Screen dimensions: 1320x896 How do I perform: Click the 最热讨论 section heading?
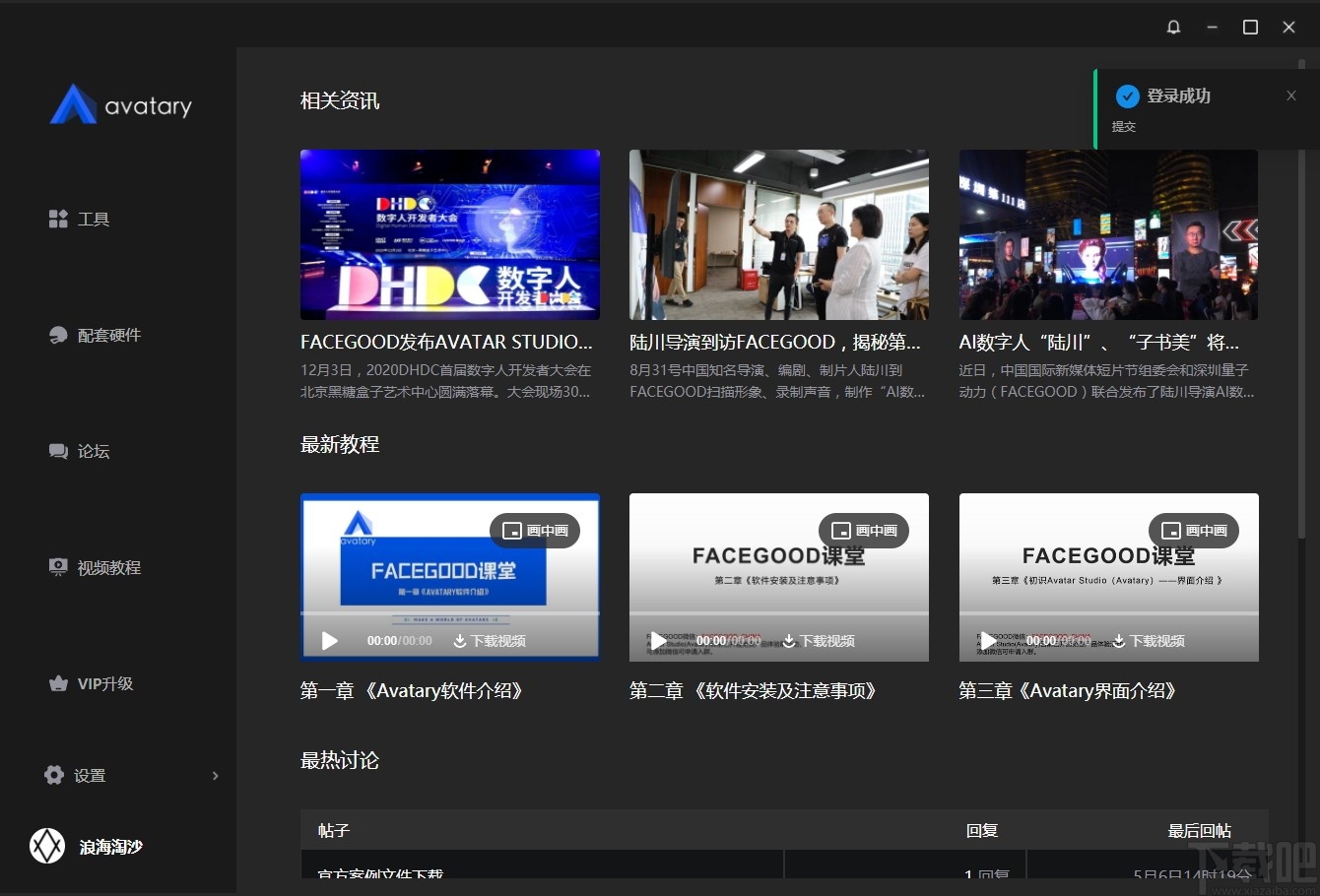pos(340,760)
